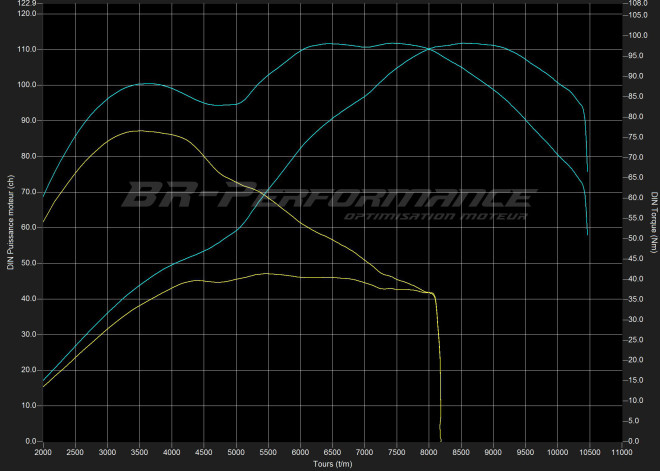Click the 'Tours (t/m)' x-axis title
660x471 pixels.
pyautogui.click(x=332, y=464)
